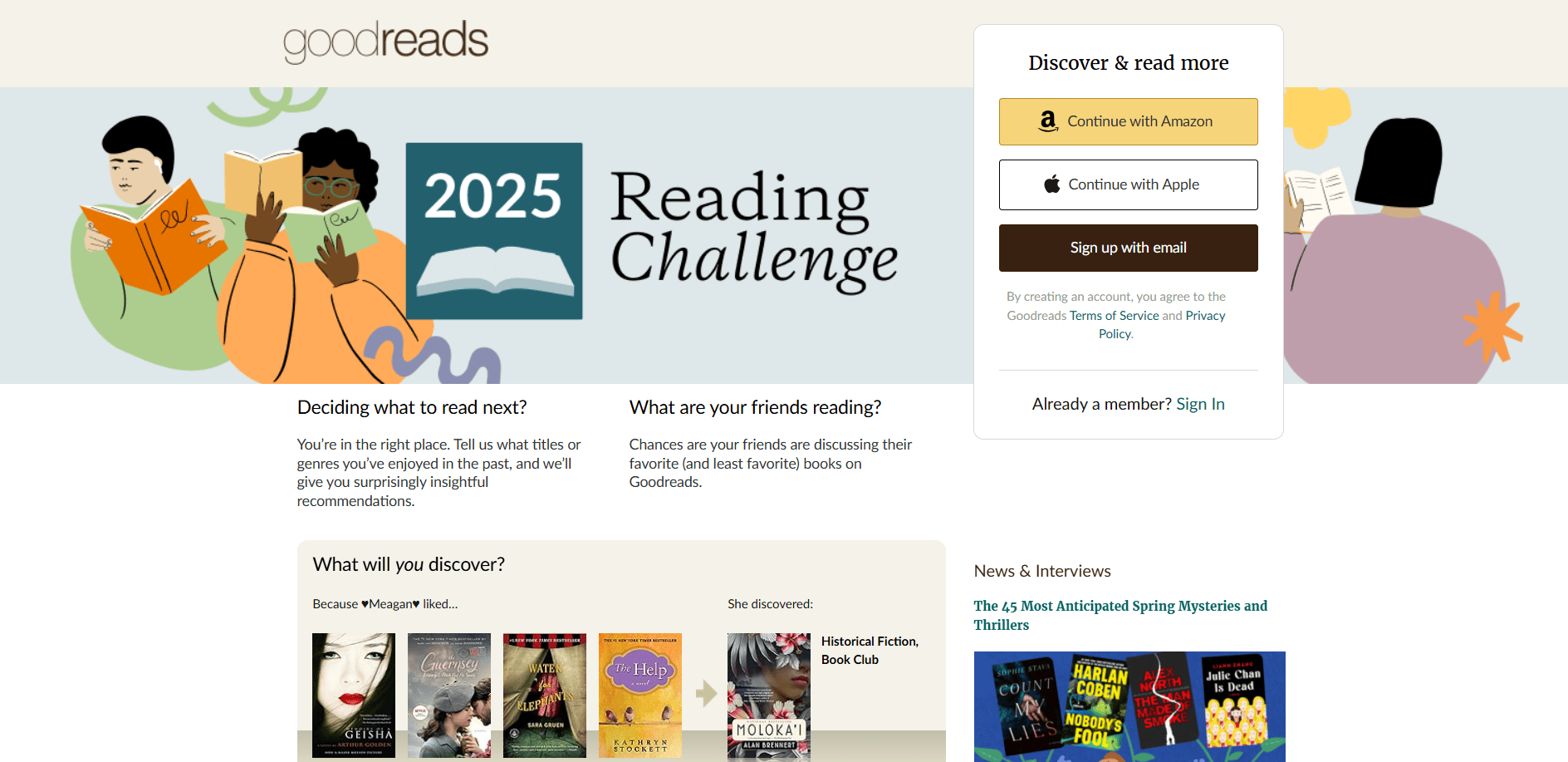The width and height of the screenshot is (1568, 762).
Task: Click Historical Fiction, Book Club genre text
Action: 870,651
